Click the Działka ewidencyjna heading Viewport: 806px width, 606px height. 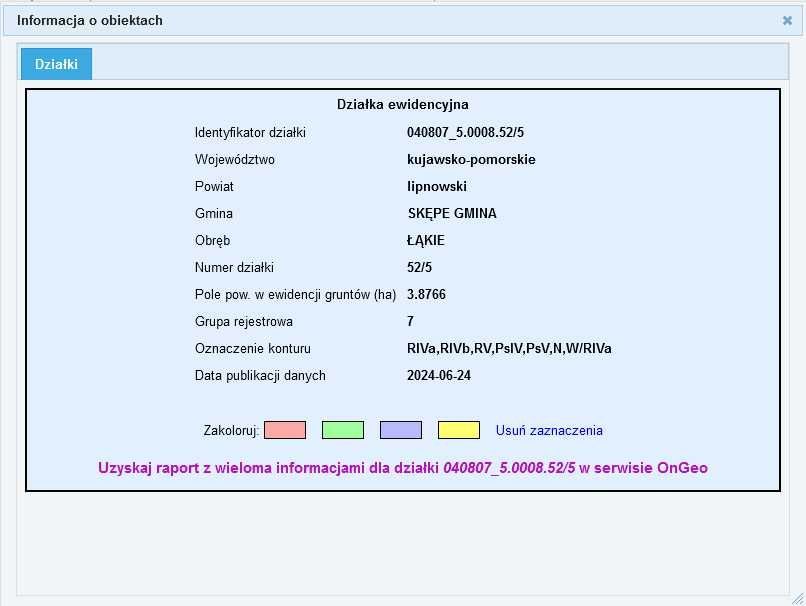pyautogui.click(x=402, y=104)
